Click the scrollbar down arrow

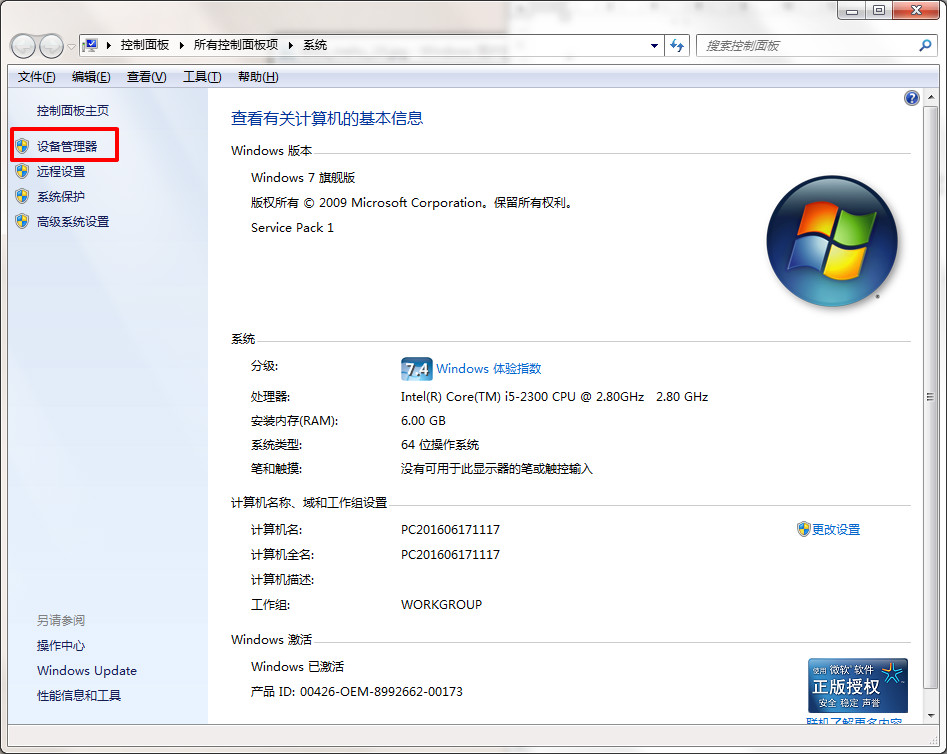pos(931,716)
